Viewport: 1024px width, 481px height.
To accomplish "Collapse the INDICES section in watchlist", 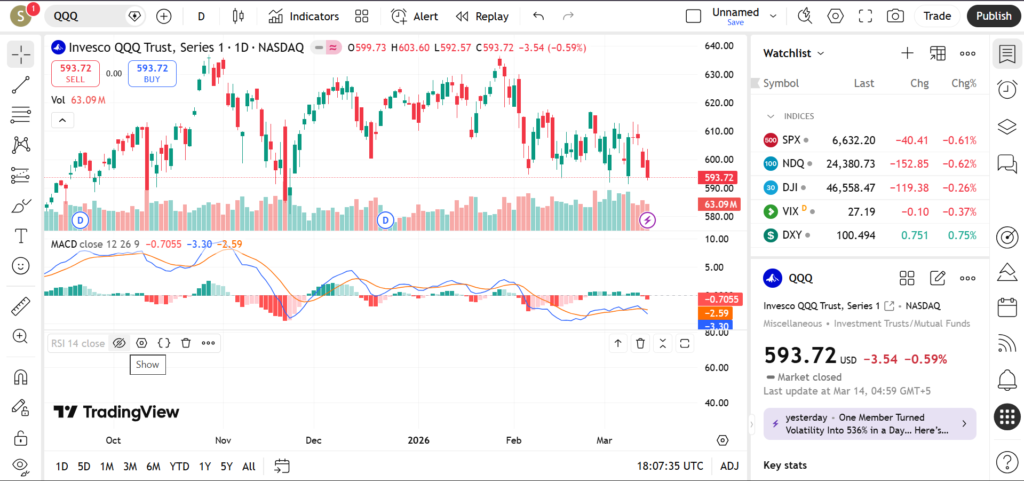I will (770, 116).
